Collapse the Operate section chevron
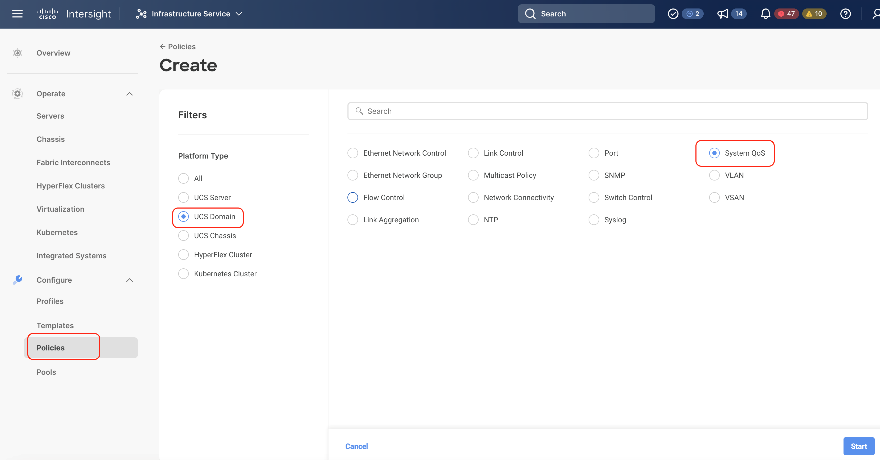This screenshot has height=460, width=880. (130, 94)
